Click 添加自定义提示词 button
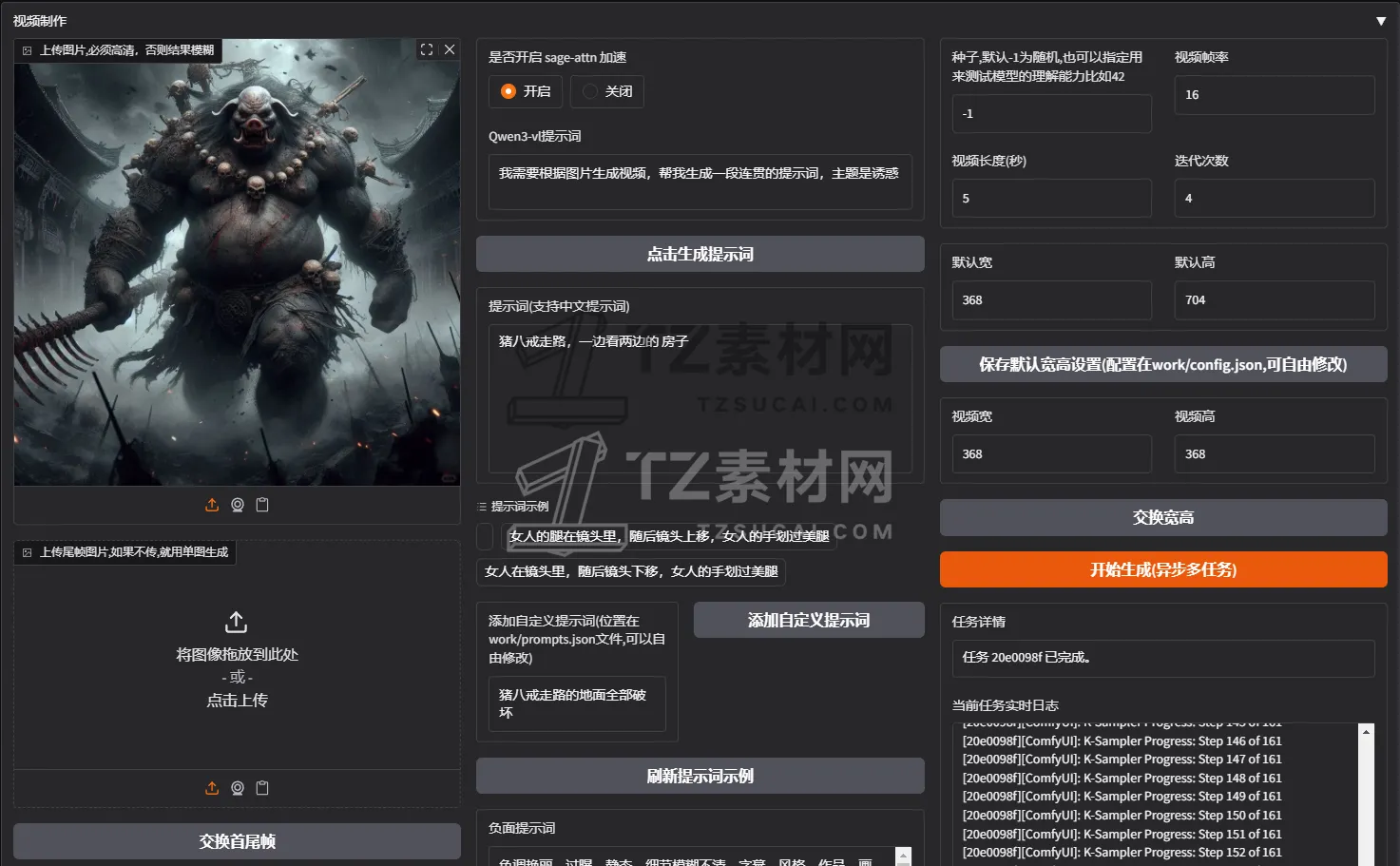Screen dimensions: 1400x866 coord(809,620)
